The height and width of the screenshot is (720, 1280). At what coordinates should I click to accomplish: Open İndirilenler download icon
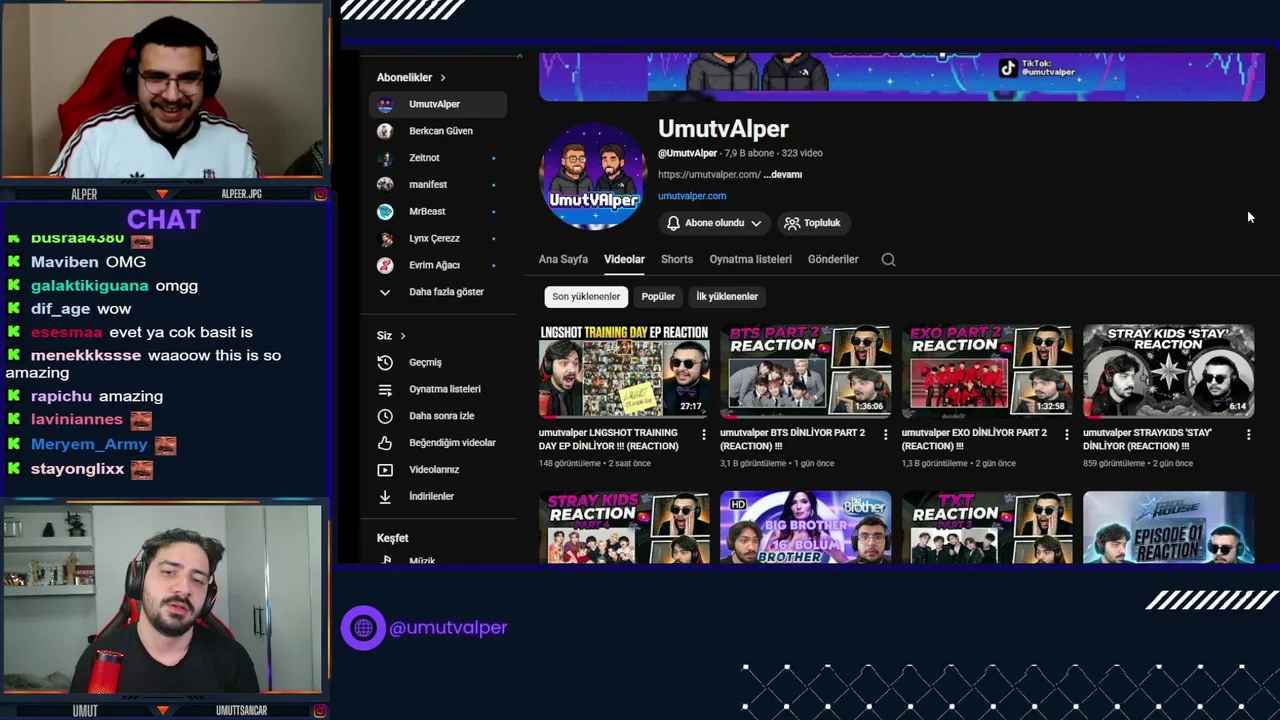click(385, 496)
